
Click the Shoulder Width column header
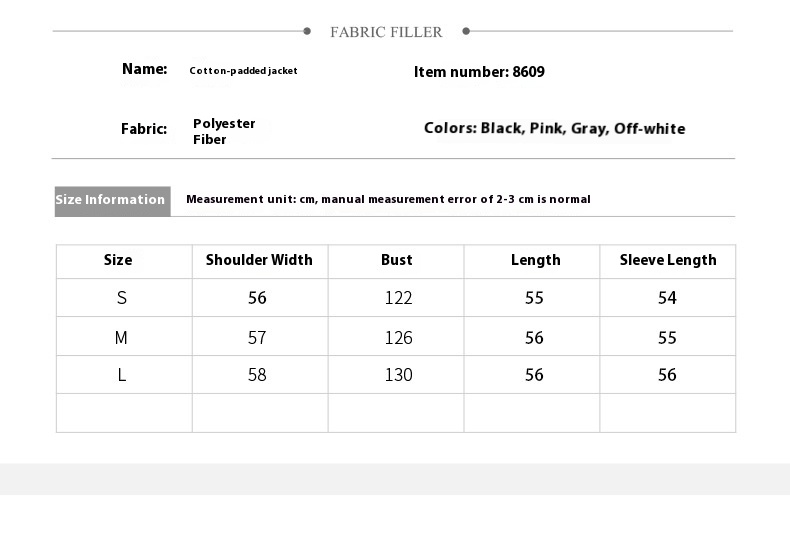pos(259,260)
